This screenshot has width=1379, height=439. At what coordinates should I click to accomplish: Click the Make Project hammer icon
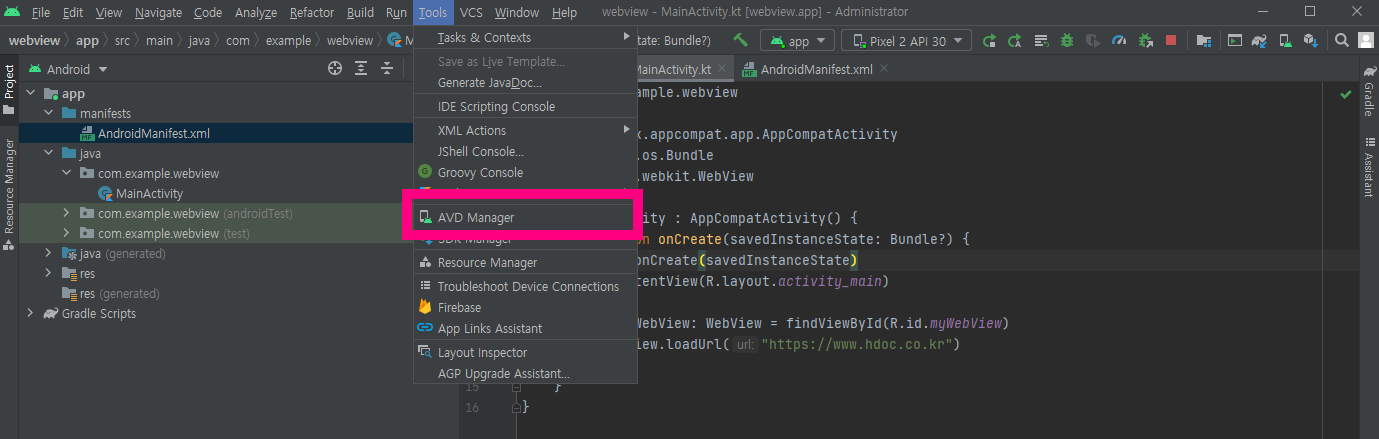(741, 41)
